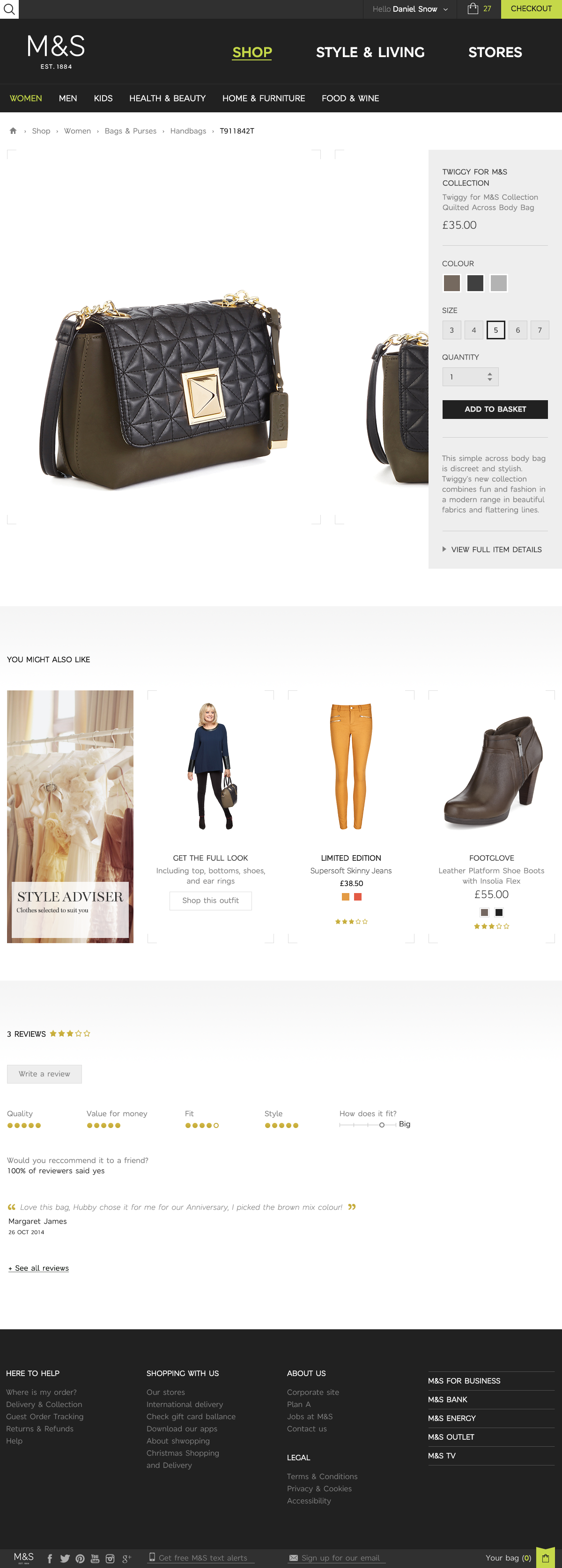Choose size 3 for the bag
562x1568 pixels.
pyautogui.click(x=451, y=330)
